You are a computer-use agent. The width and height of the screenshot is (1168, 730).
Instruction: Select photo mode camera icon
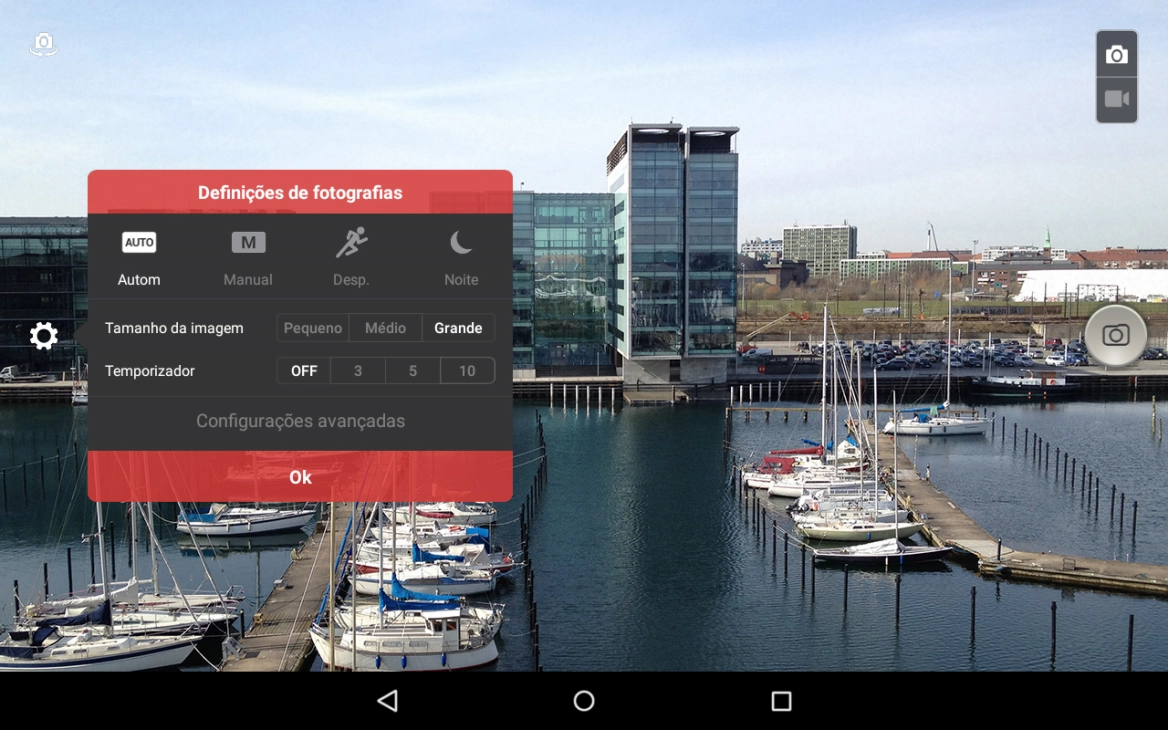pyautogui.click(x=1116, y=55)
